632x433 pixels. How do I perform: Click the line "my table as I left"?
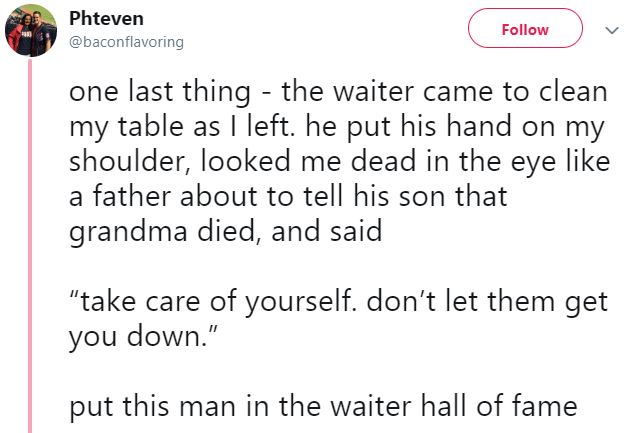(x=337, y=128)
